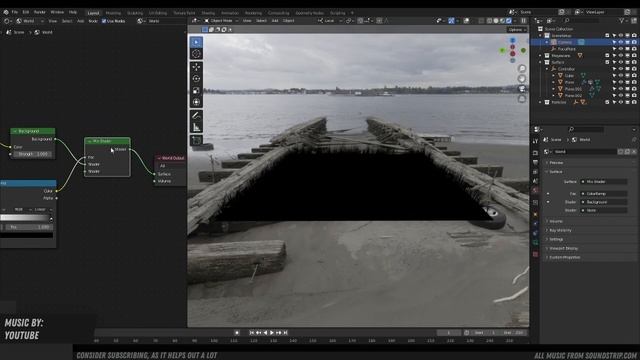Toggle camera view icon in viewport
The width and height of the screenshot is (640, 360).
click(x=522, y=89)
